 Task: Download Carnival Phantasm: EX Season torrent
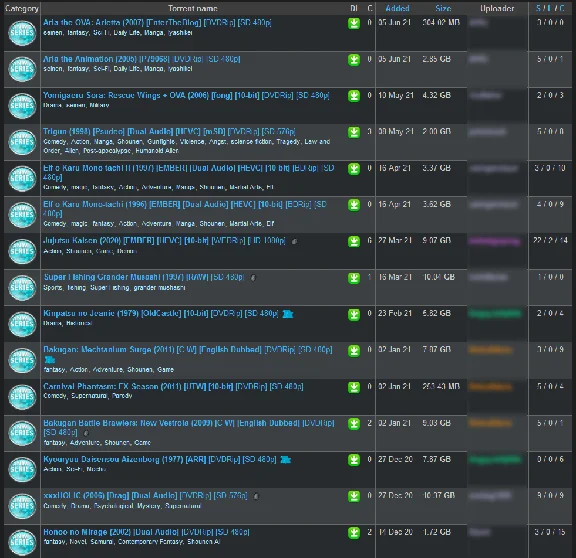354,388
